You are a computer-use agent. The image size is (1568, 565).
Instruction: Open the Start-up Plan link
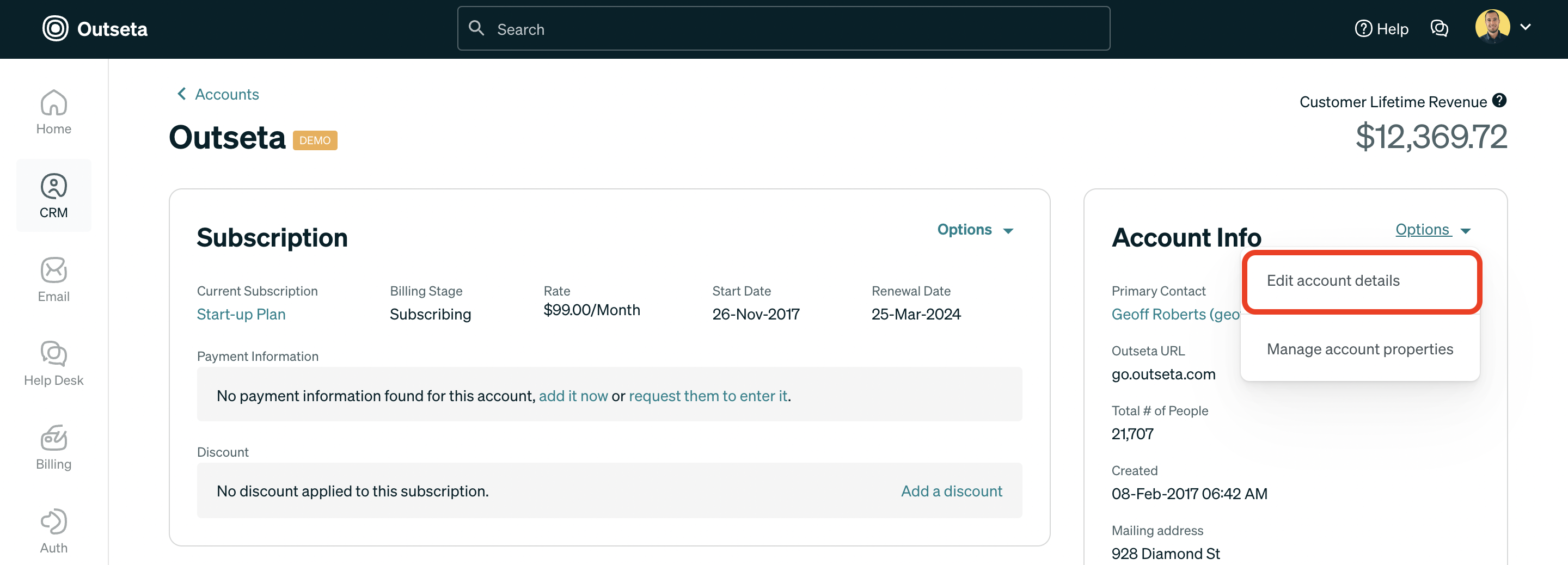(x=241, y=314)
